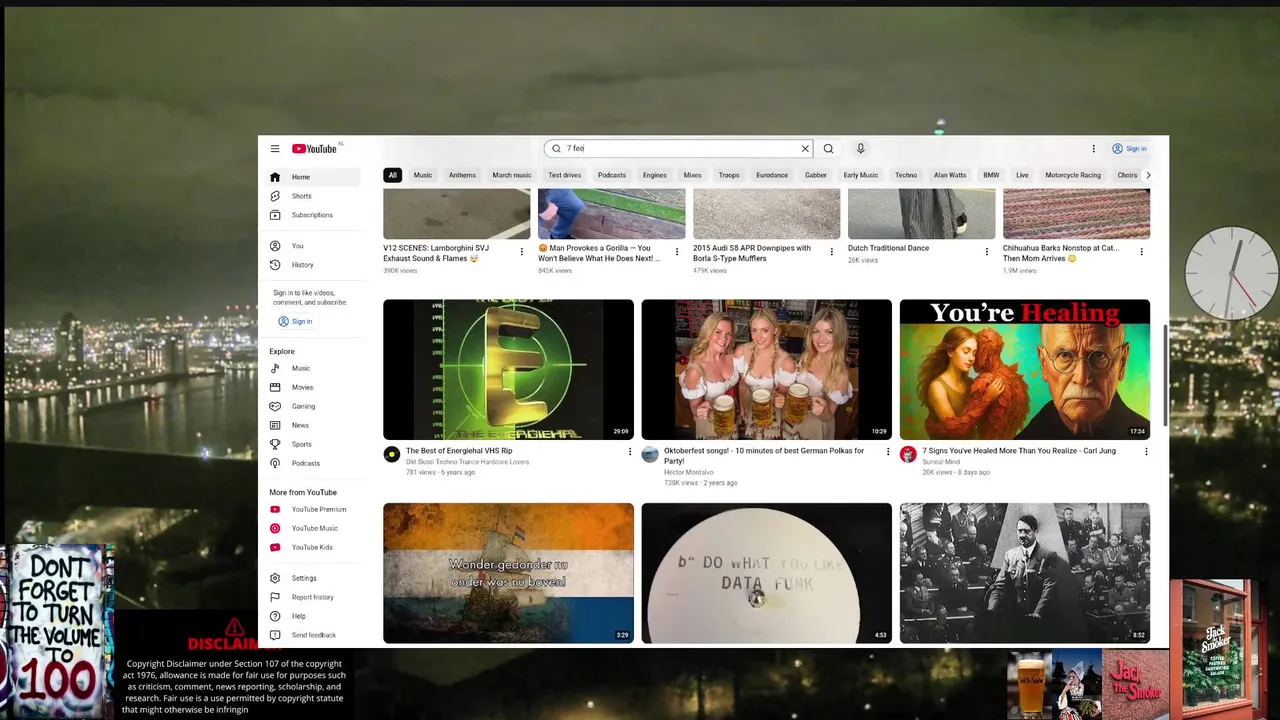Select the March music filter chip
The width and height of the screenshot is (1280, 720).
click(x=511, y=175)
